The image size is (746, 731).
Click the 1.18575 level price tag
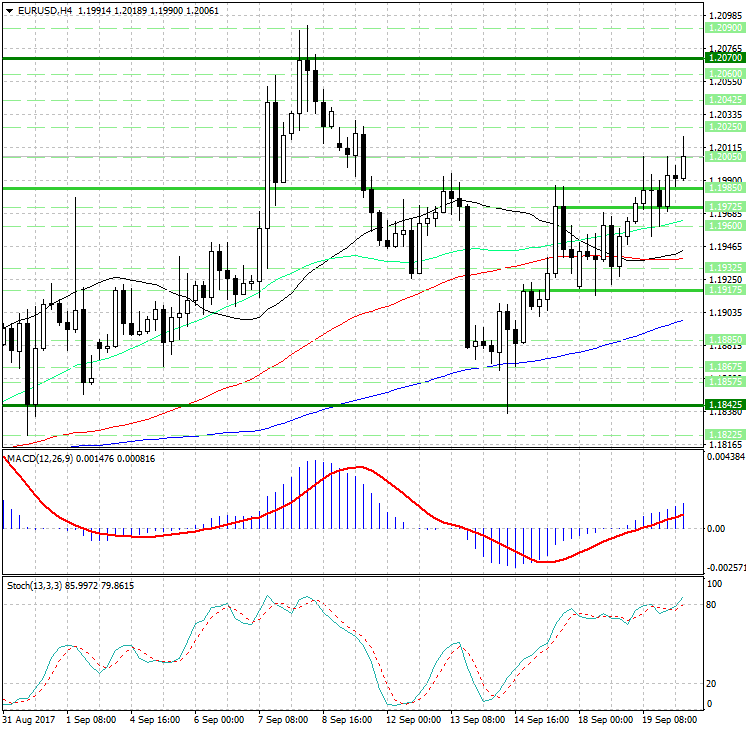[x=725, y=382]
